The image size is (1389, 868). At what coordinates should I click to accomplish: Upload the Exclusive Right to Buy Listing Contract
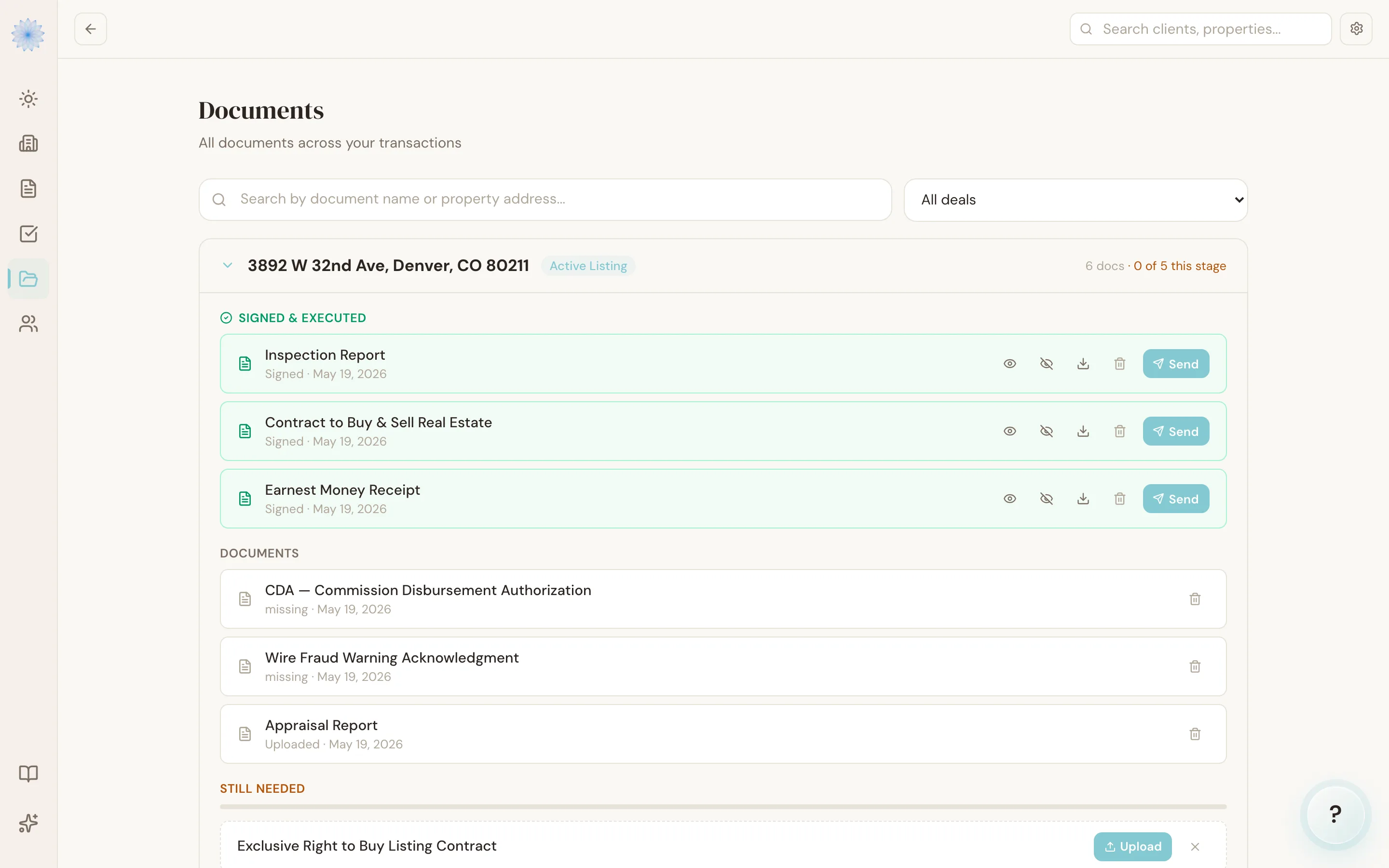point(1132,847)
